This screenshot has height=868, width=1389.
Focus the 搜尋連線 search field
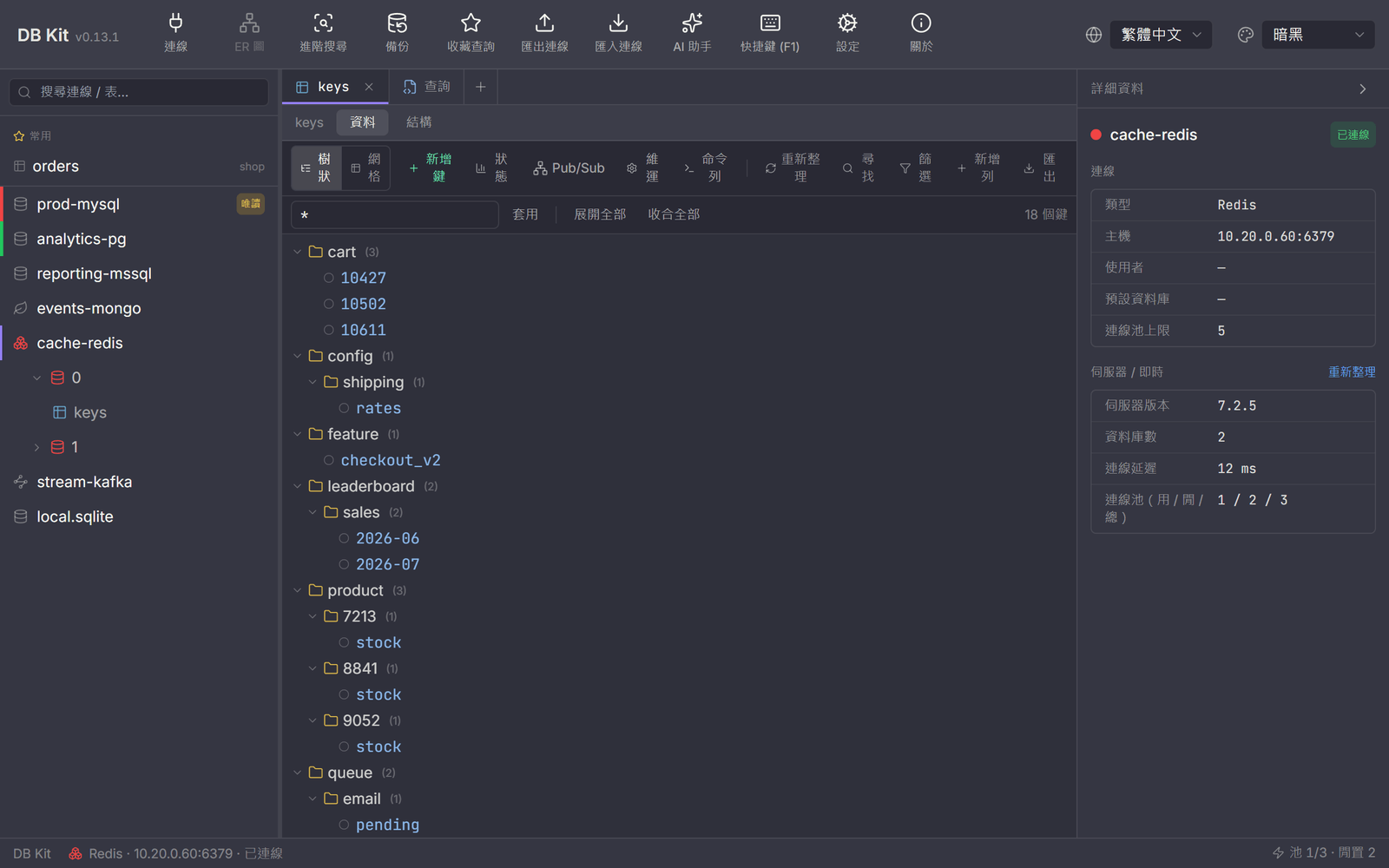(139, 92)
